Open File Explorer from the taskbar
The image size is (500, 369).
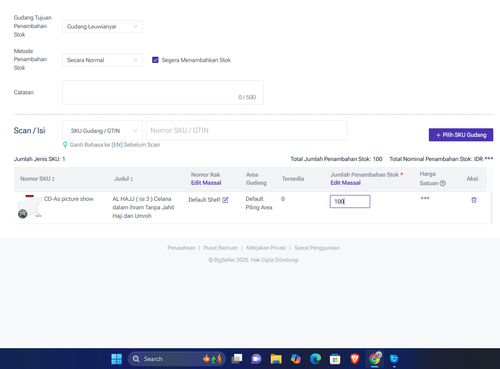click(x=276, y=359)
